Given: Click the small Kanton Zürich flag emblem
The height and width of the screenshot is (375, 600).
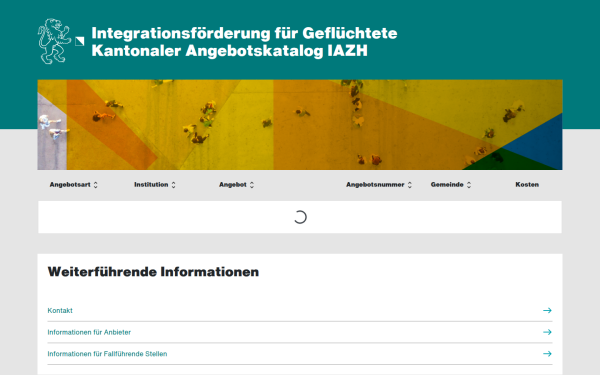Looking at the screenshot, I should [x=80, y=41].
